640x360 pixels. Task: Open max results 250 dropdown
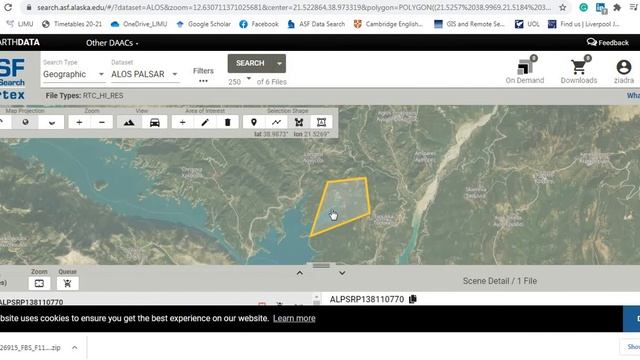click(240, 81)
